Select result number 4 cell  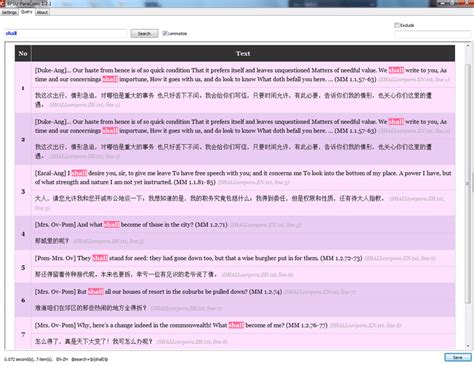(x=23, y=233)
